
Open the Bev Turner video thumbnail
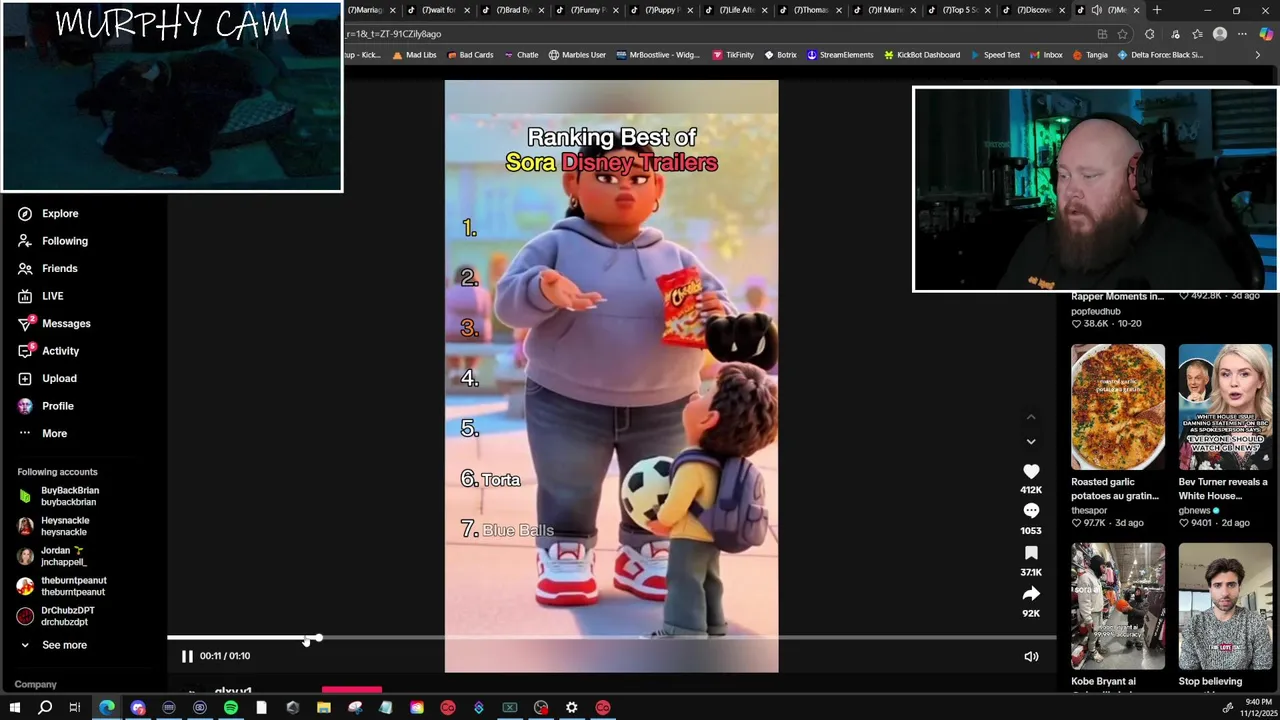point(1225,407)
